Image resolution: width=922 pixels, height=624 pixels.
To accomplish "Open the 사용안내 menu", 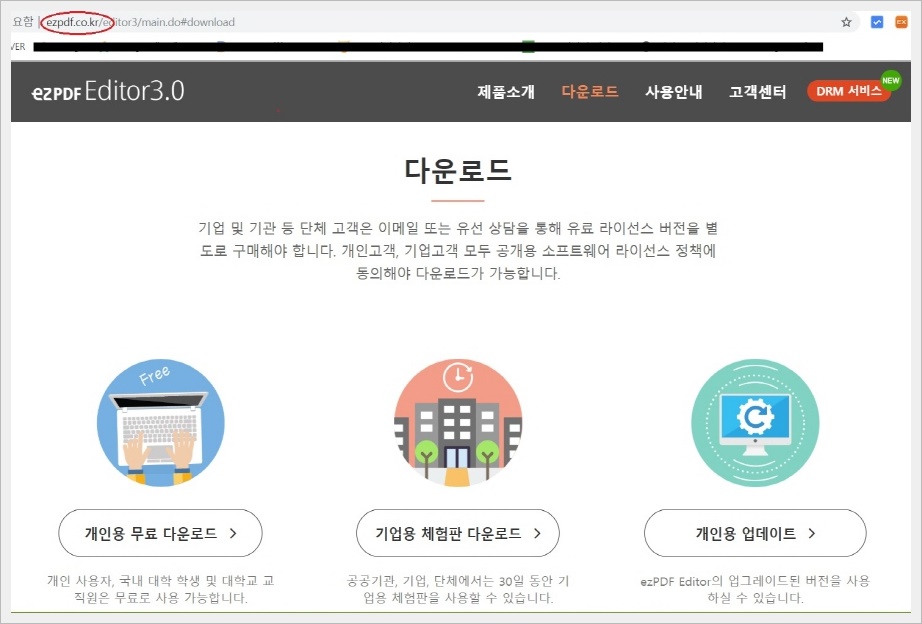I will [x=674, y=92].
